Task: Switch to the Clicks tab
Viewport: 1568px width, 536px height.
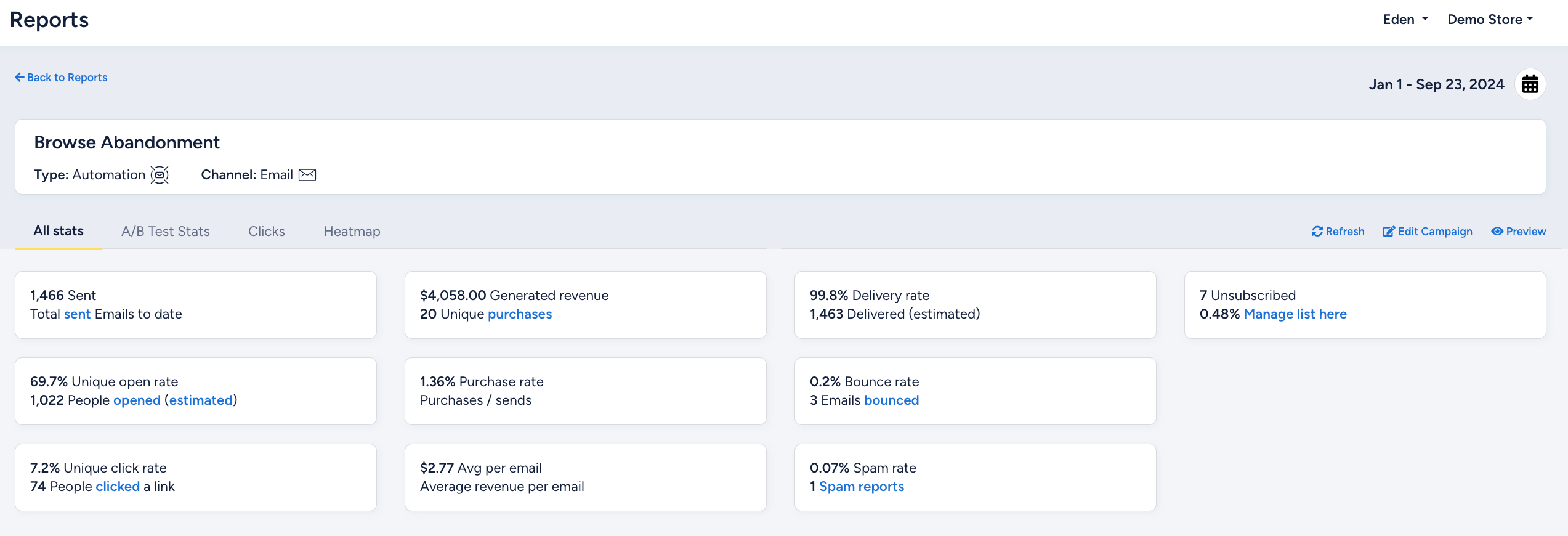Action: click(267, 232)
